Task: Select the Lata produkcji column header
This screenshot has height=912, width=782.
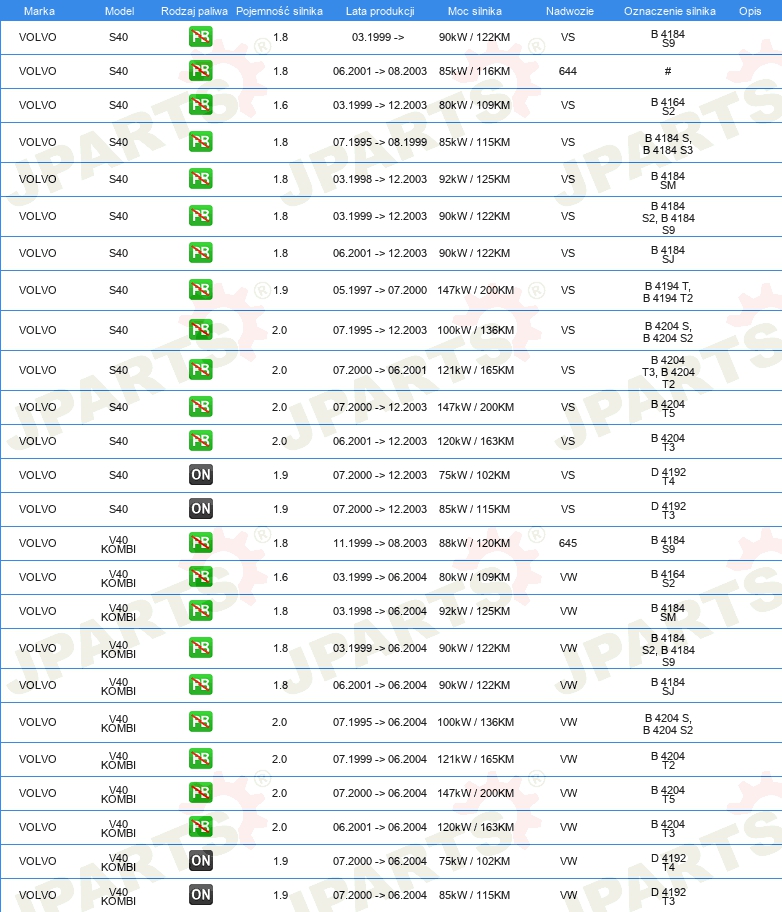Action: [x=380, y=11]
